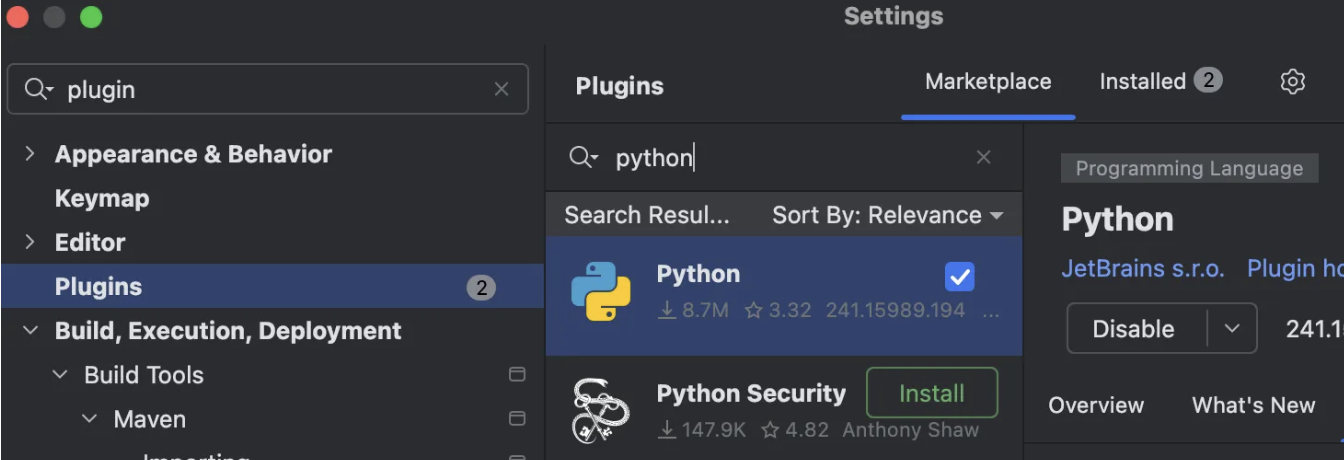Clear the python marketplace search text

tap(984, 157)
